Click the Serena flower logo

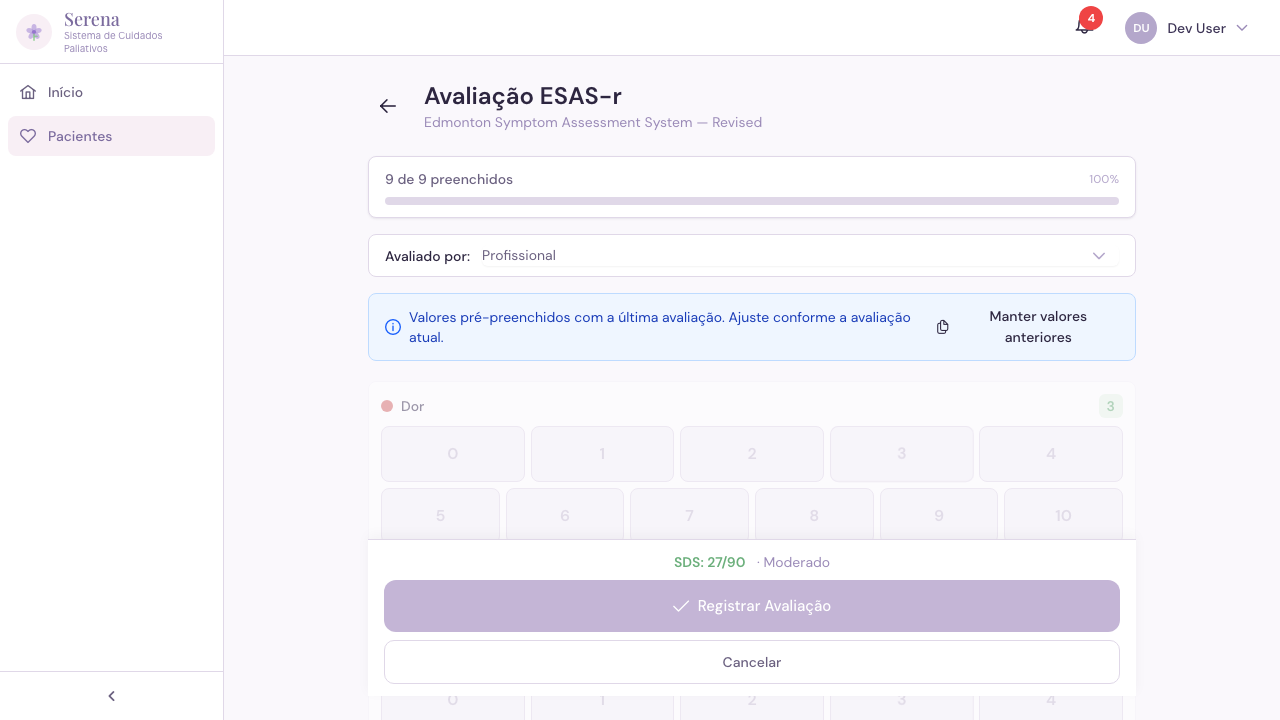click(33, 31)
